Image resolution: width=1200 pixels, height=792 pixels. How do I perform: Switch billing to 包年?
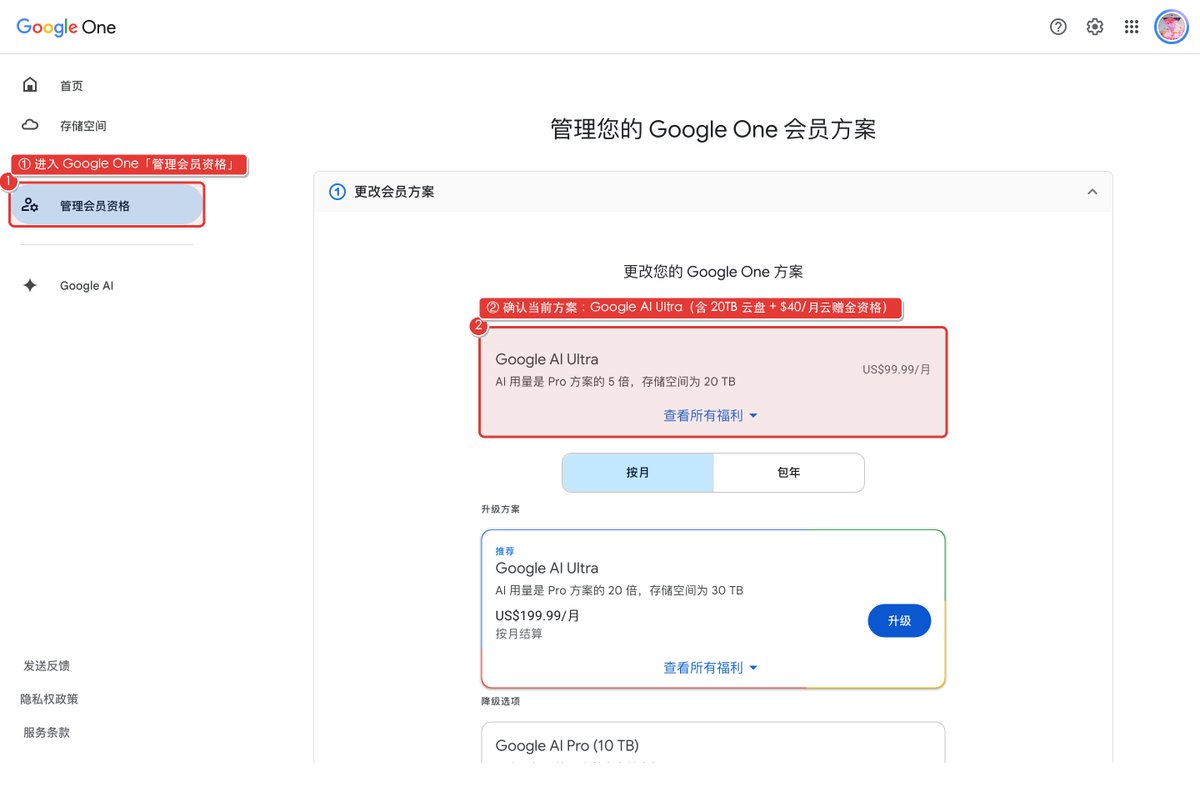click(x=789, y=472)
